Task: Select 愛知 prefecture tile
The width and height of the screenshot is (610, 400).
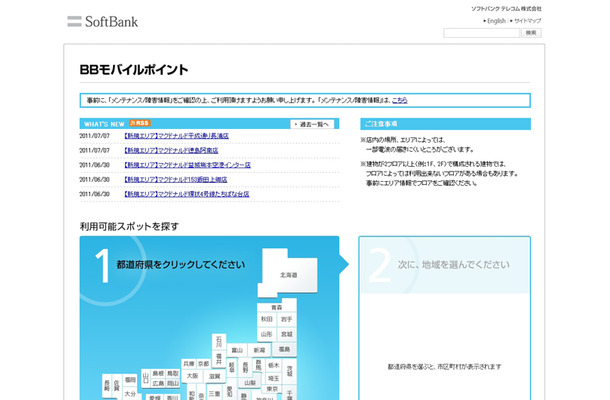Action: tap(229, 391)
